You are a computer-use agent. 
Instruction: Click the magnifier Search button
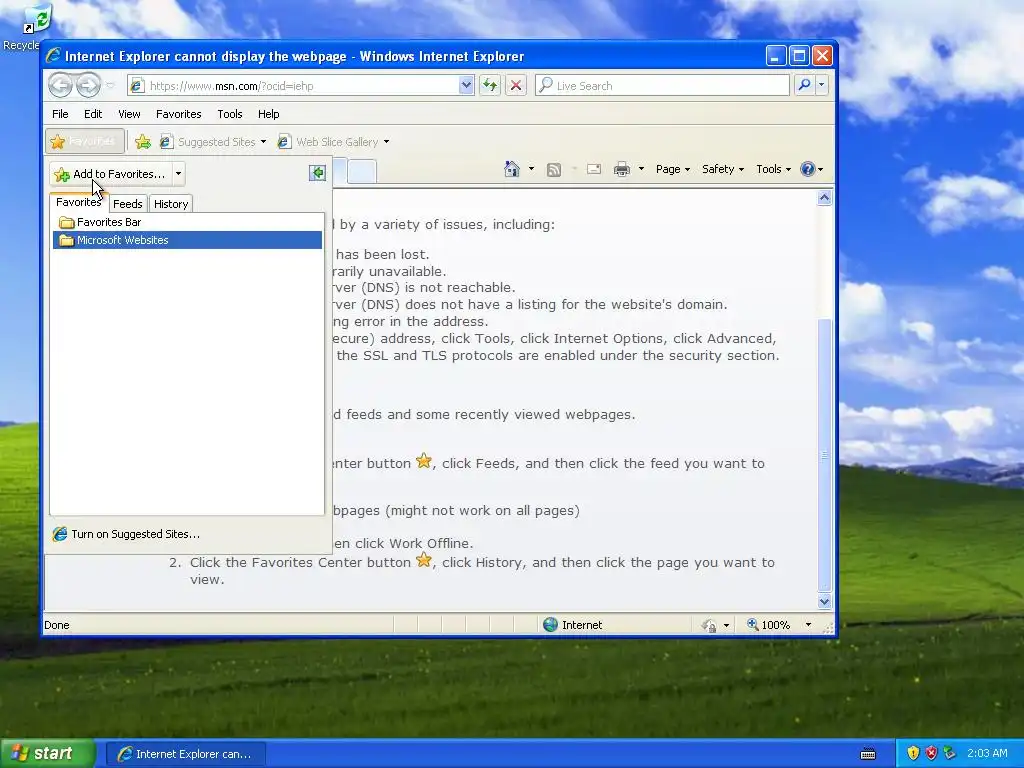click(x=805, y=85)
